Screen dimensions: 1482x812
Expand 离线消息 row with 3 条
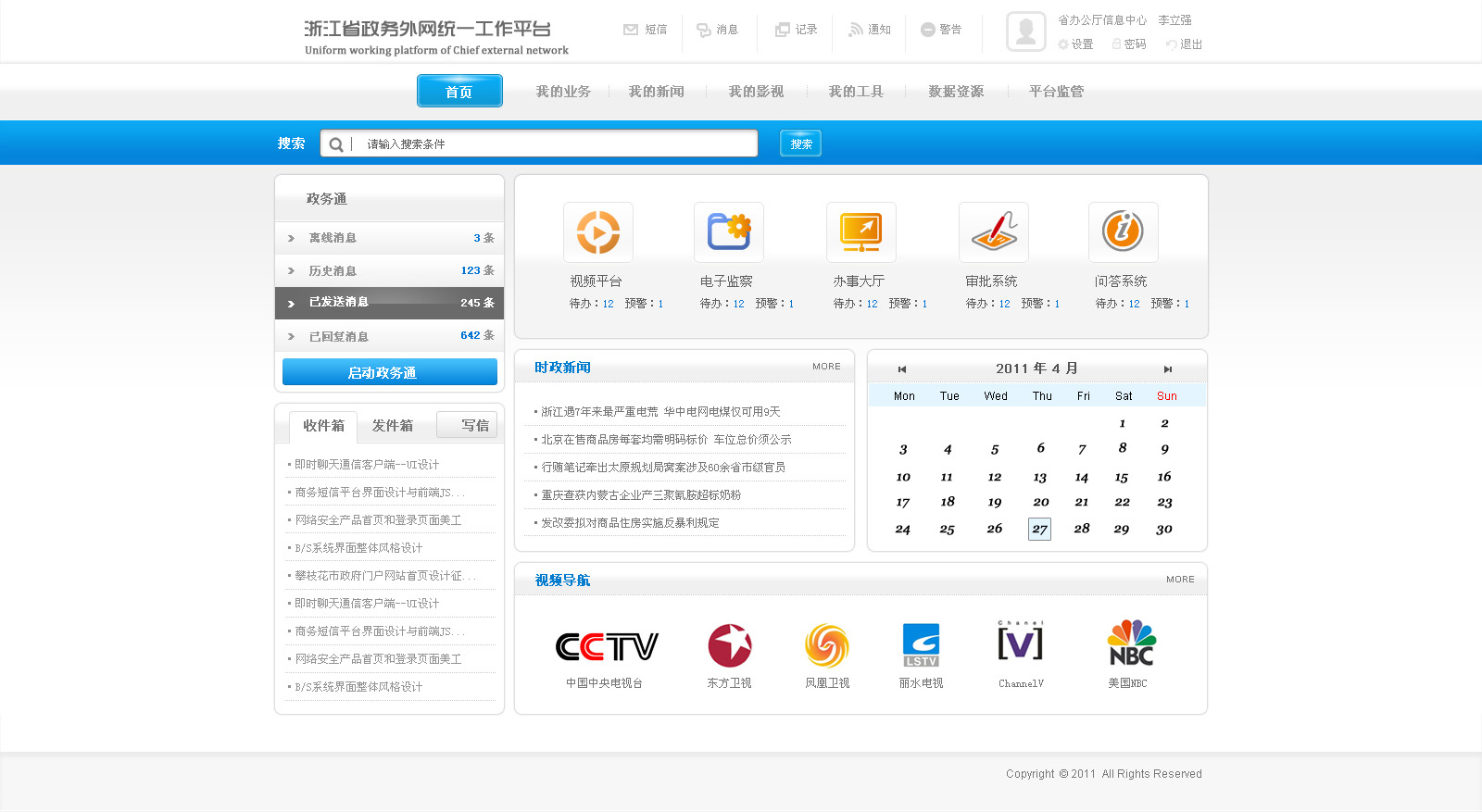[389, 238]
